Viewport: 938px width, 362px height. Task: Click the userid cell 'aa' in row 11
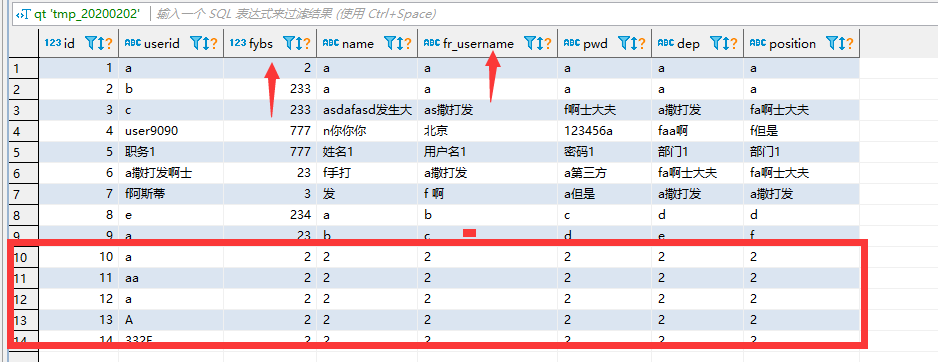point(171,278)
